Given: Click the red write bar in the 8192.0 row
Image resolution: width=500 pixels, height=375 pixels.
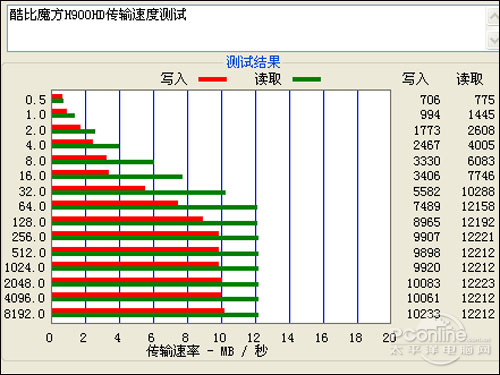Looking at the screenshot, I should (x=138, y=311).
